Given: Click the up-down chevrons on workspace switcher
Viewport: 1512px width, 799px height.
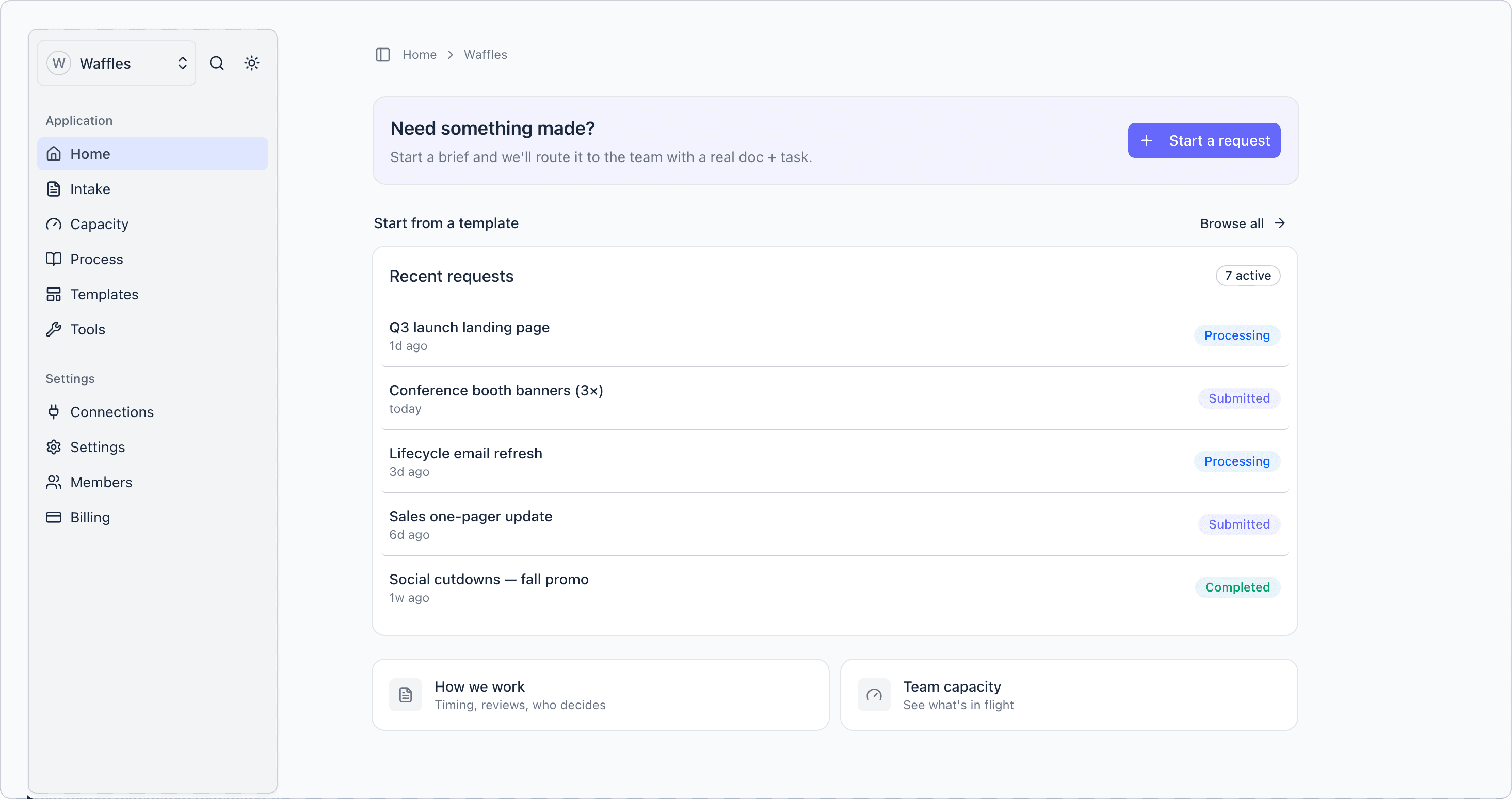Looking at the screenshot, I should tap(183, 63).
